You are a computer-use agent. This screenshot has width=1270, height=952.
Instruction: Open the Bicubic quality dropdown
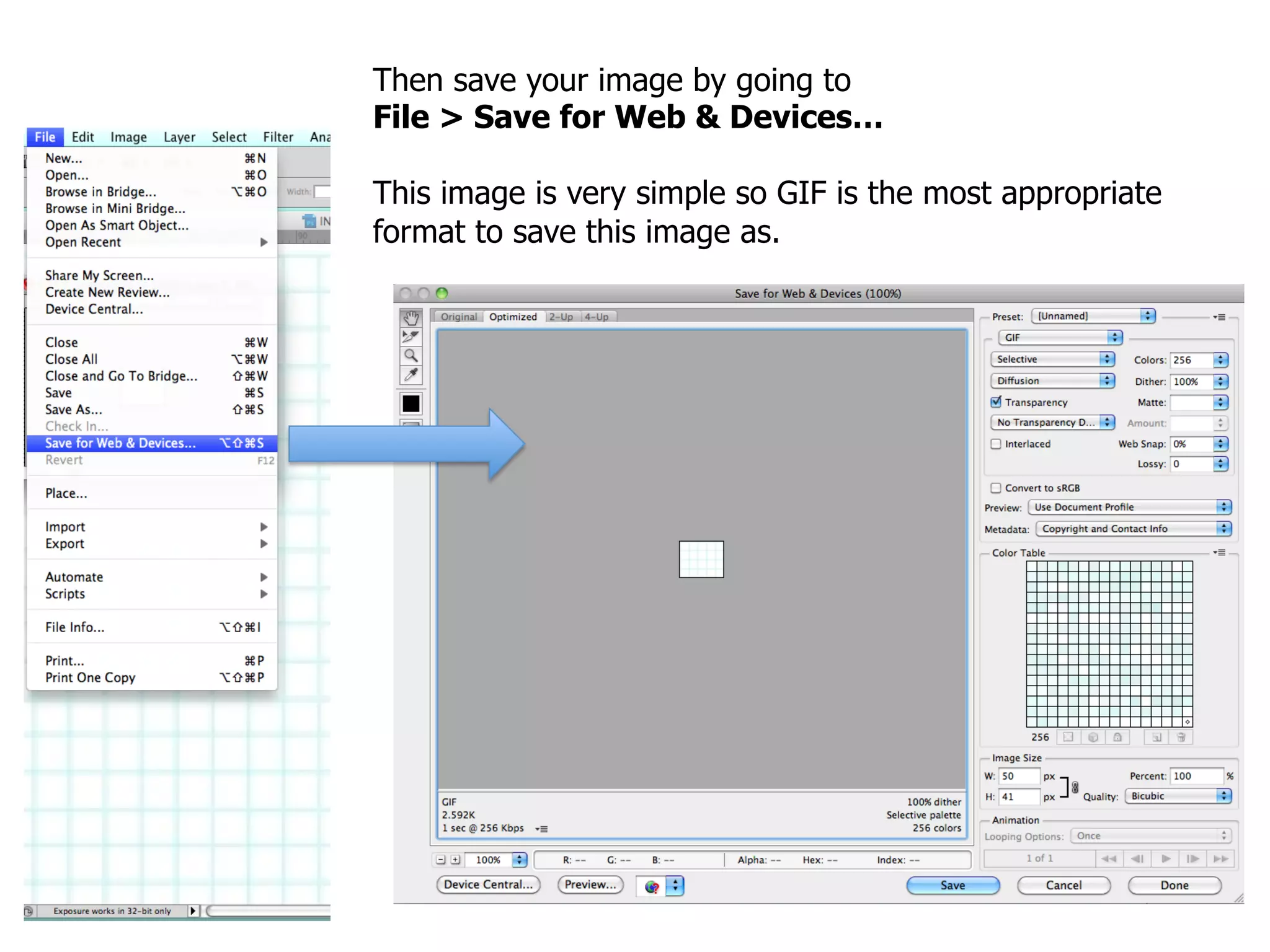1178,796
